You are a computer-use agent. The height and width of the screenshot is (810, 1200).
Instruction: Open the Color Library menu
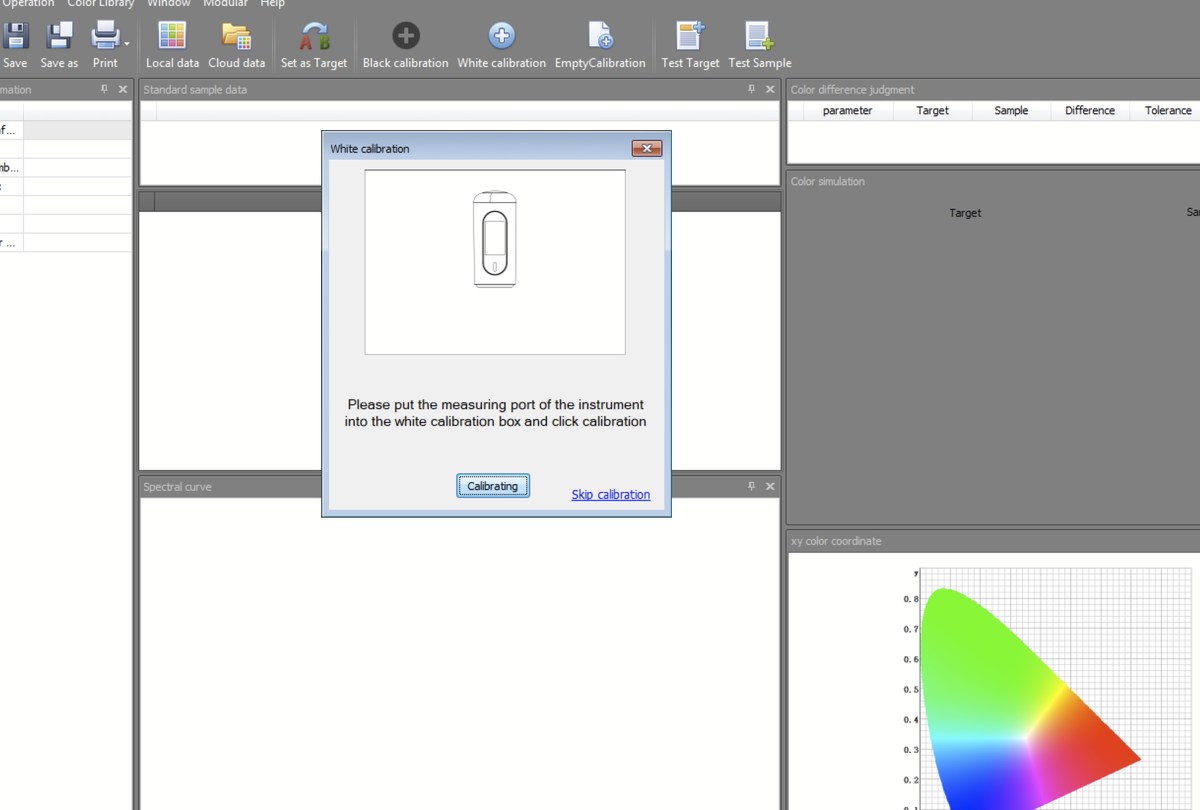(x=101, y=4)
